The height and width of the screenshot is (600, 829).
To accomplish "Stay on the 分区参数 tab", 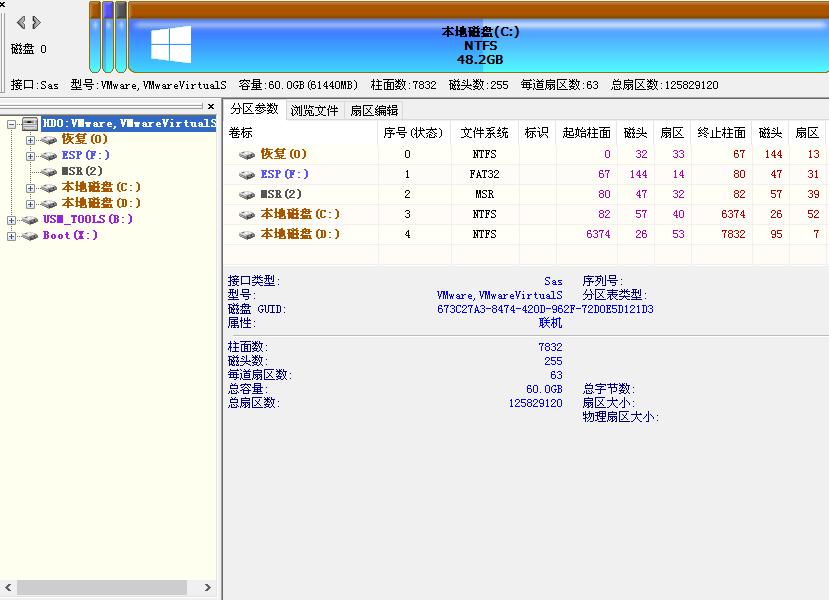I will 257,110.
